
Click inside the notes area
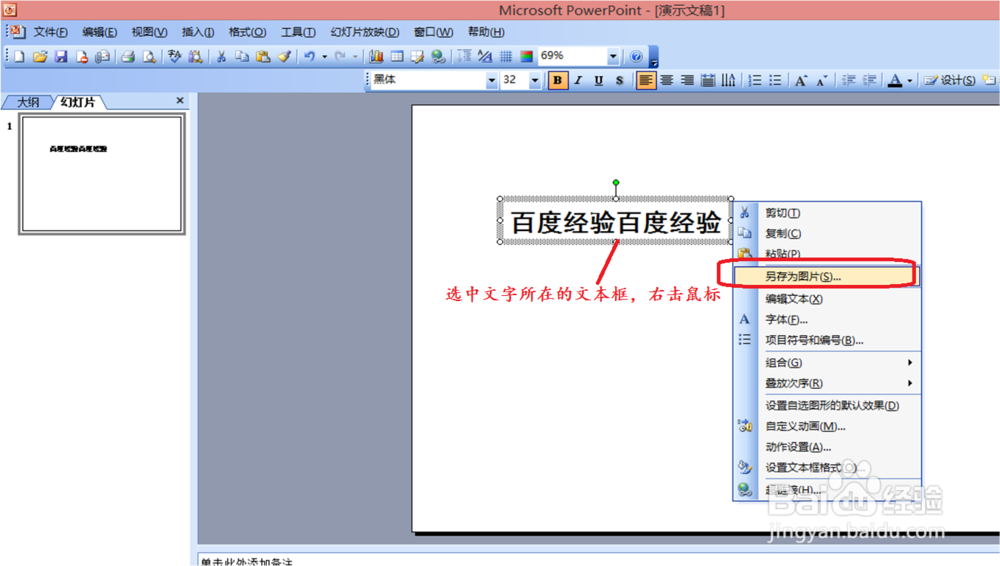[598, 559]
